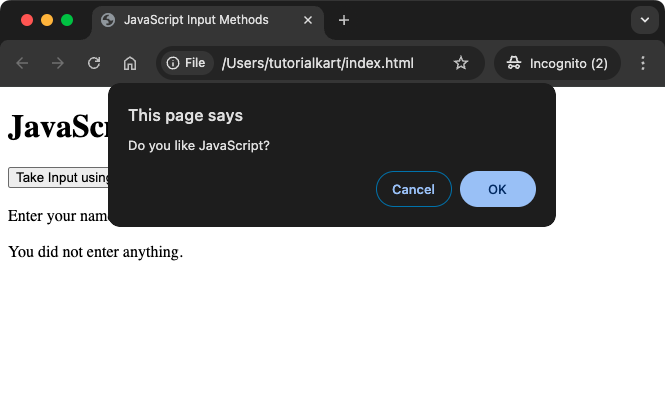Screen dimensions: 665x397
Task: Add a new tab with plus icon
Action: pos(344,20)
